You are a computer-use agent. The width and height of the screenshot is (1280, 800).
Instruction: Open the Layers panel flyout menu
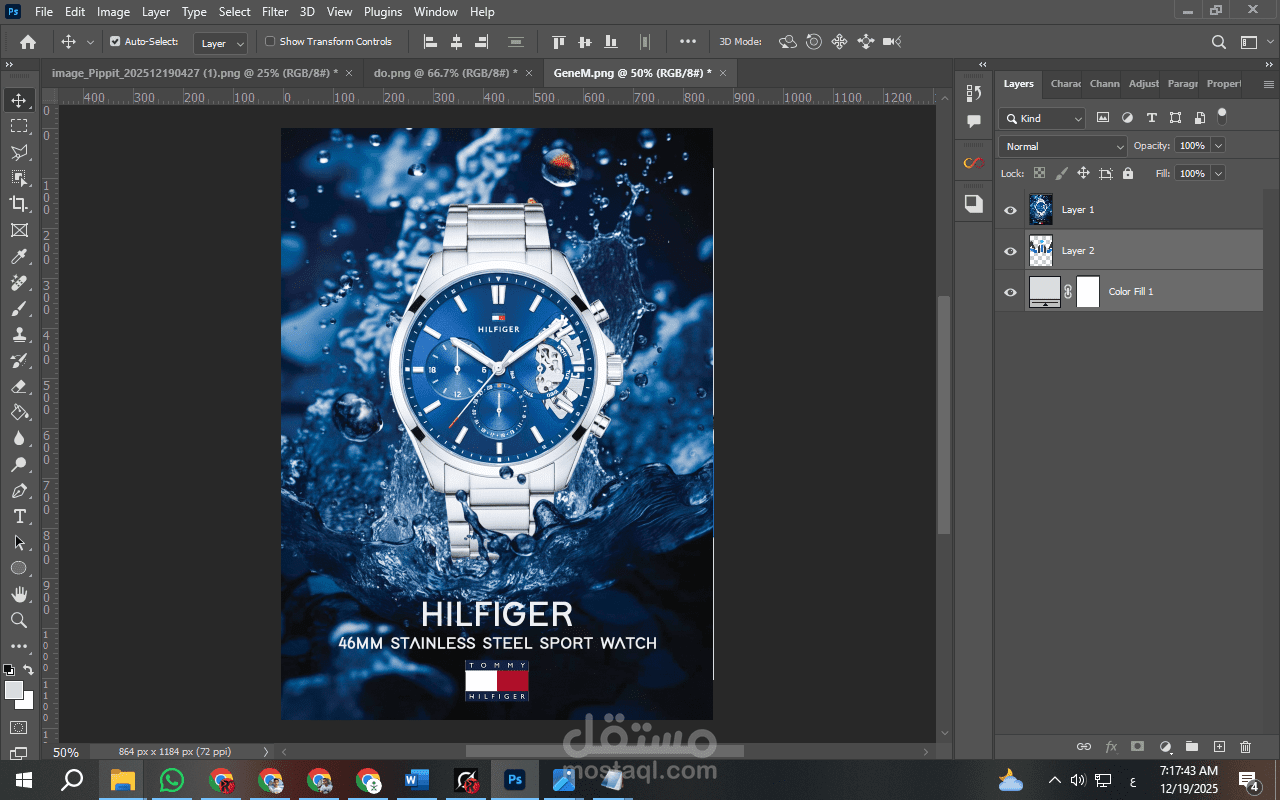pos(1269,84)
